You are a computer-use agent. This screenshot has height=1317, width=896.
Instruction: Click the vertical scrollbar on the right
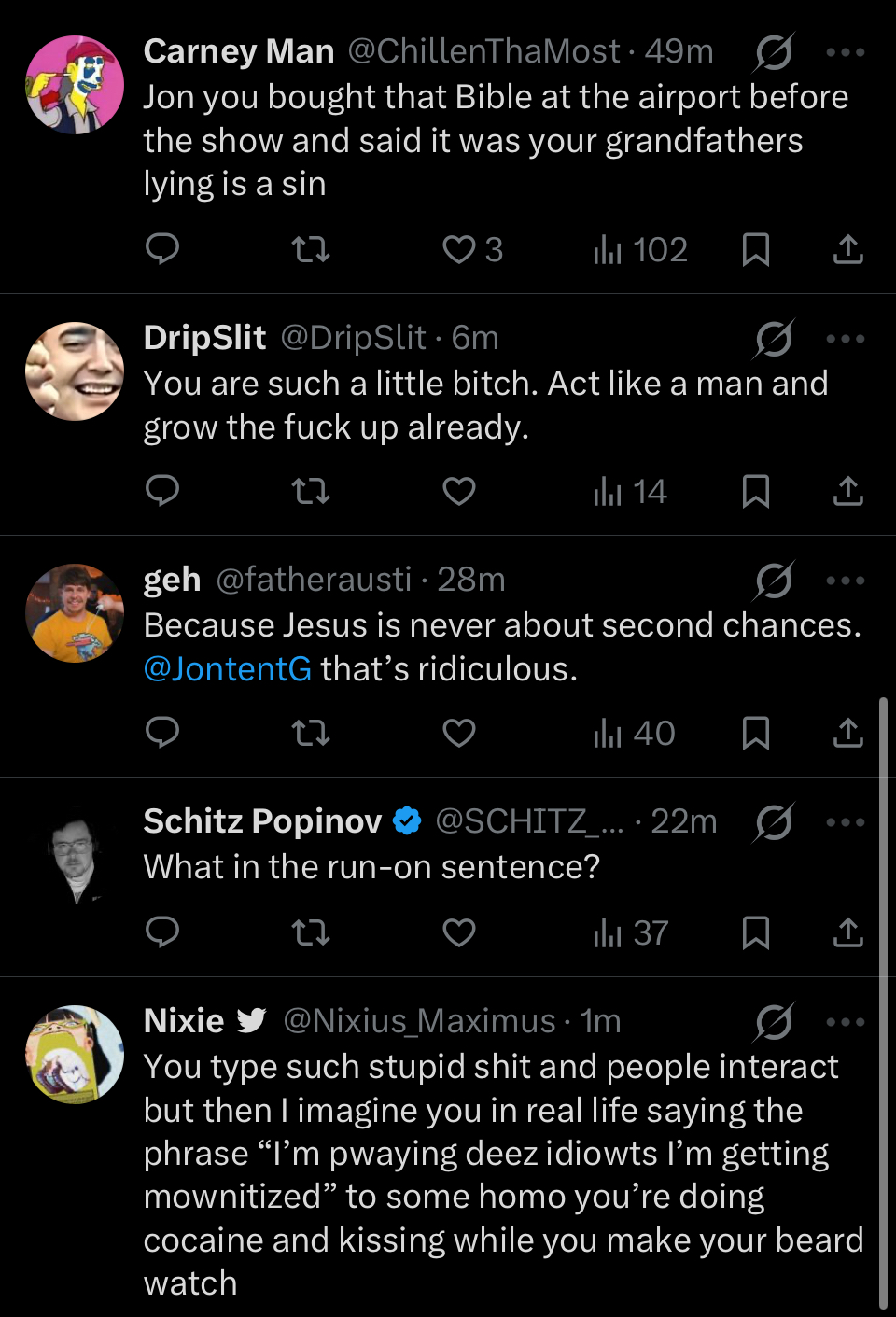pos(883,999)
